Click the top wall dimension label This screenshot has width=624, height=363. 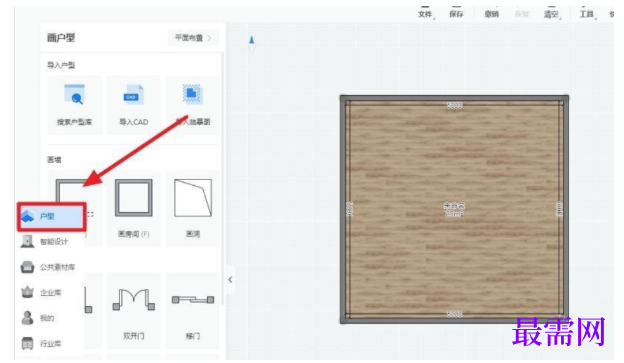point(454,105)
